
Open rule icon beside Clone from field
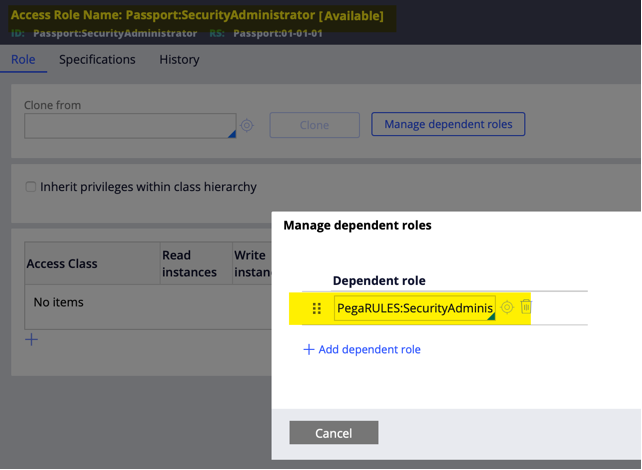point(246,125)
